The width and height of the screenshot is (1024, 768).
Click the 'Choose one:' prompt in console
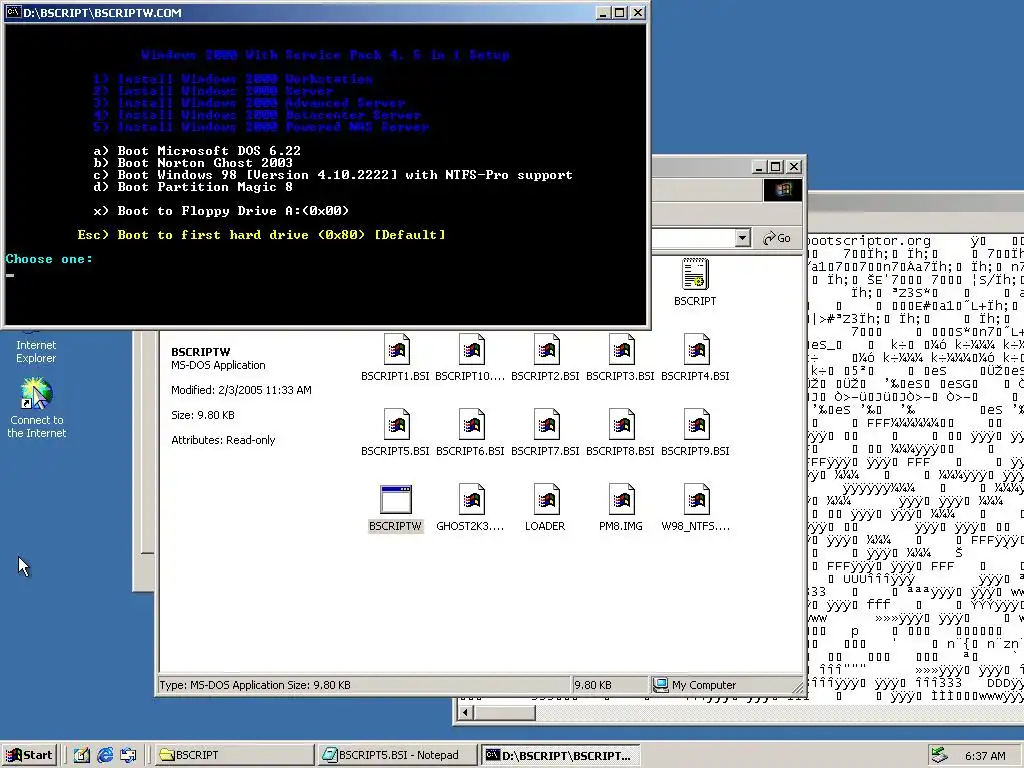coord(49,259)
